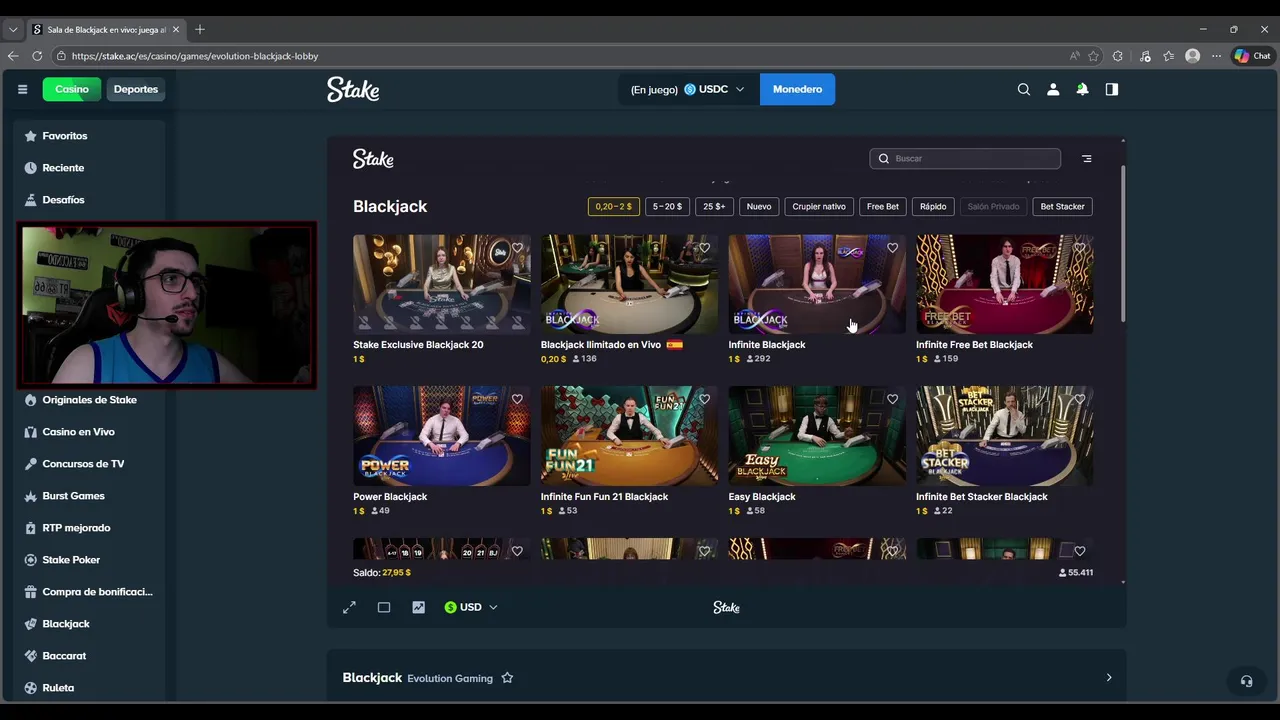Enter fullscreen mode with expand icon
Viewport: 1280px width, 720px height.
pos(349,607)
